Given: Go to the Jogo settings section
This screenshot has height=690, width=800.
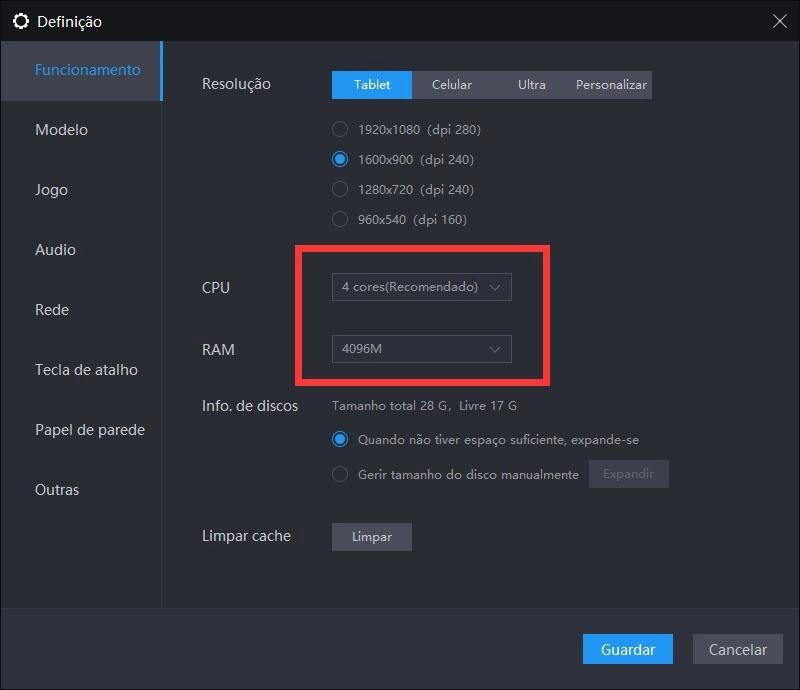Looking at the screenshot, I should coord(51,190).
